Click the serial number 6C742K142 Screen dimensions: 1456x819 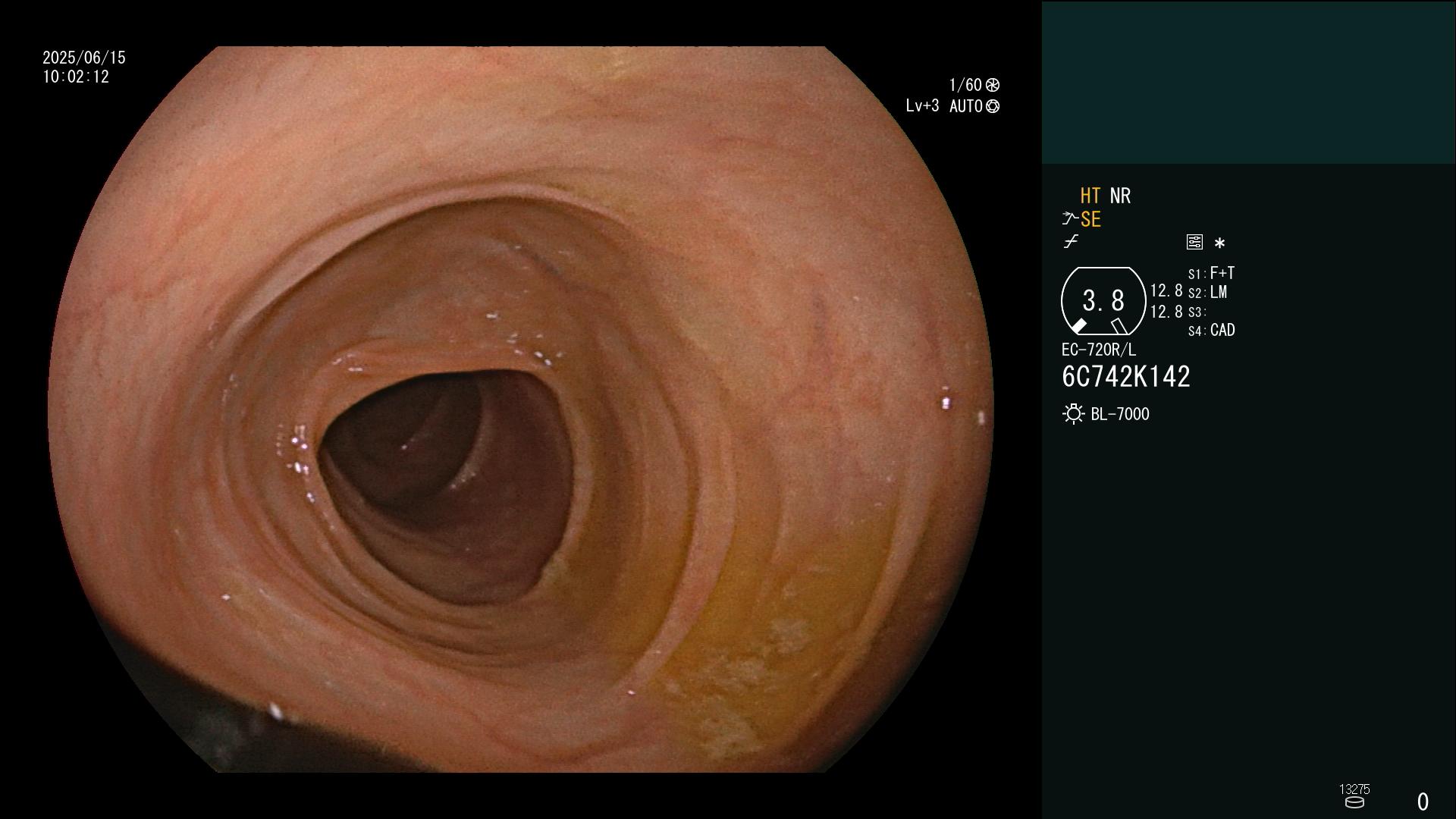pos(1126,376)
